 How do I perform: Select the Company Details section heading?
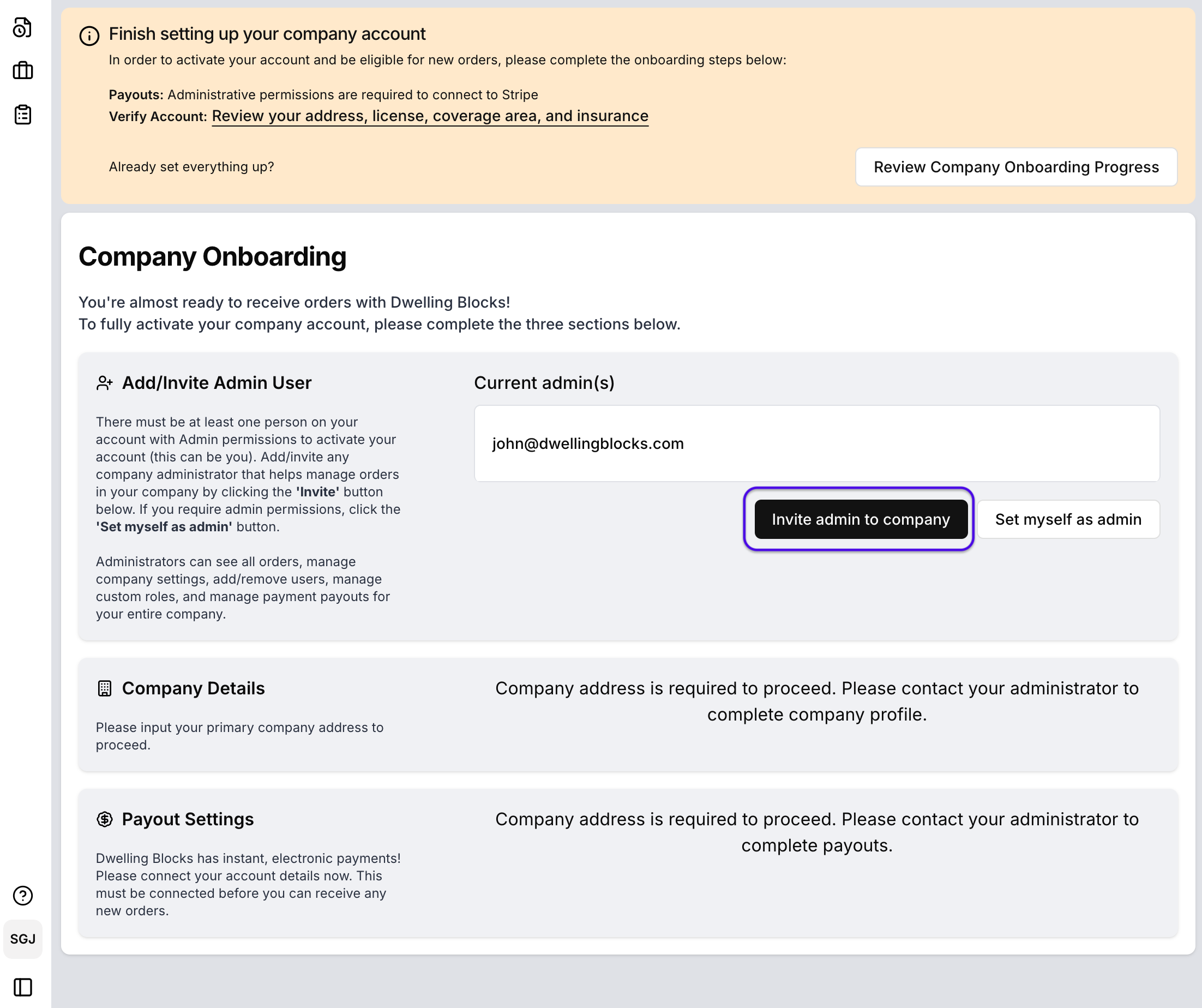coord(193,688)
